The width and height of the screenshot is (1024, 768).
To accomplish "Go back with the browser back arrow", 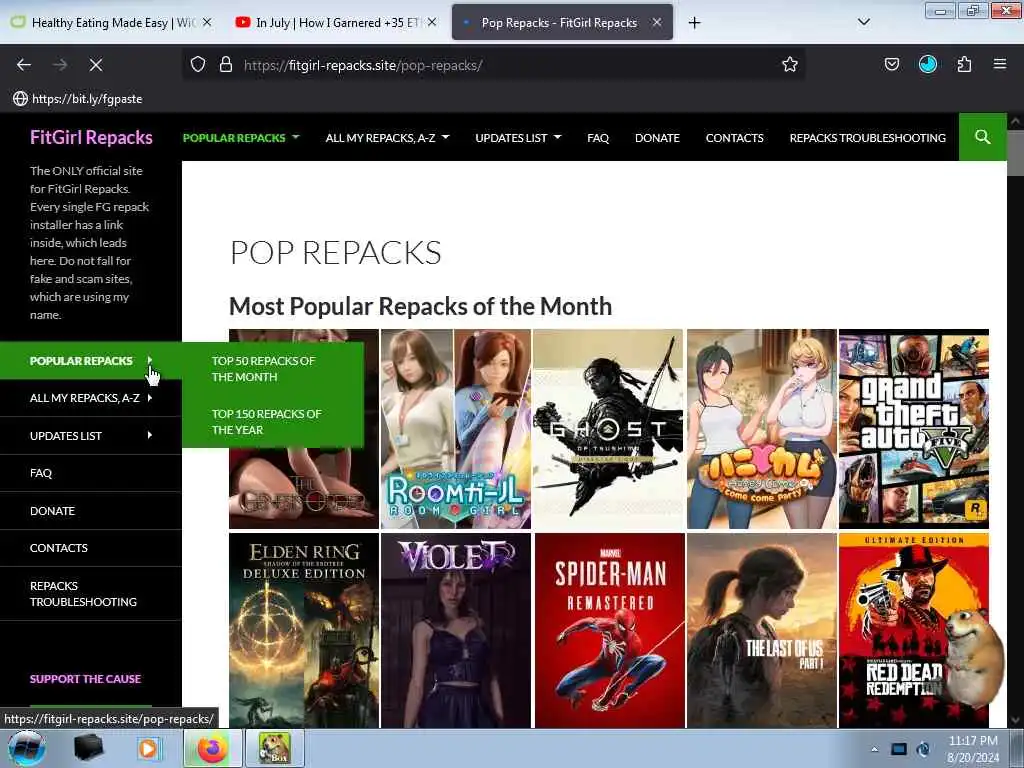I will pos(24,65).
